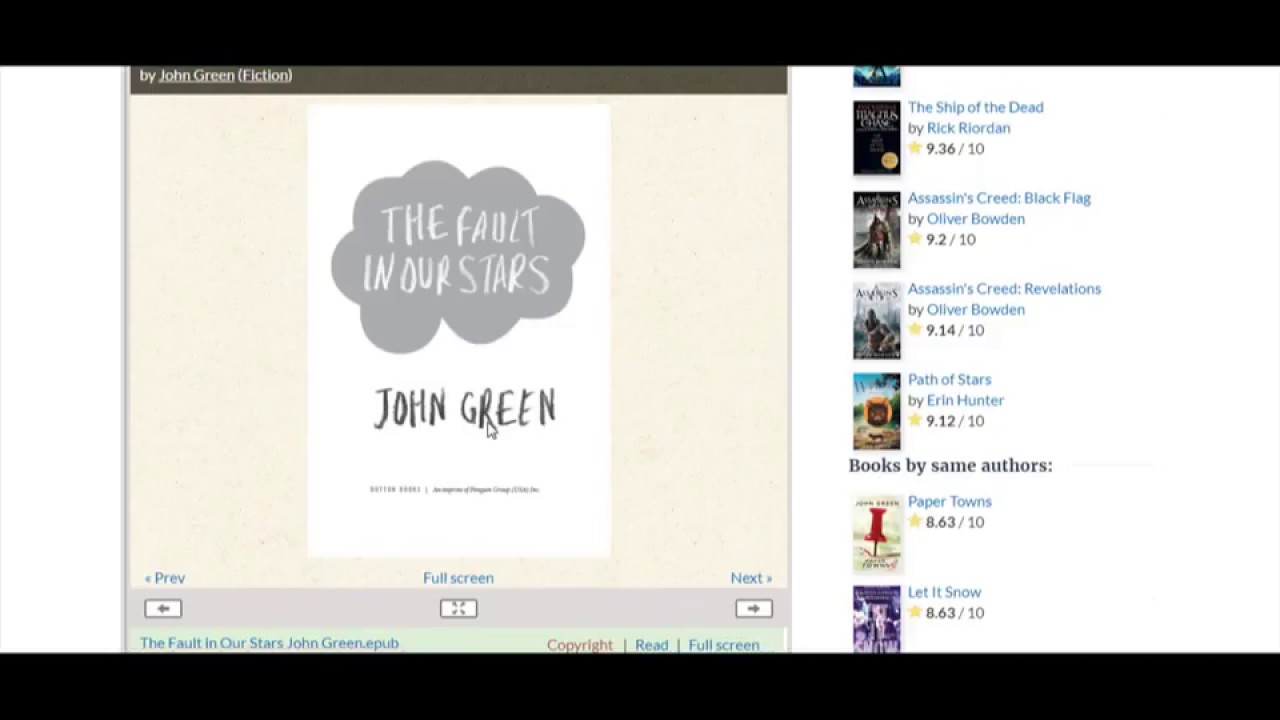Click the star icon beside 9.36 rating
Image resolution: width=1280 pixels, height=720 pixels.
click(915, 147)
